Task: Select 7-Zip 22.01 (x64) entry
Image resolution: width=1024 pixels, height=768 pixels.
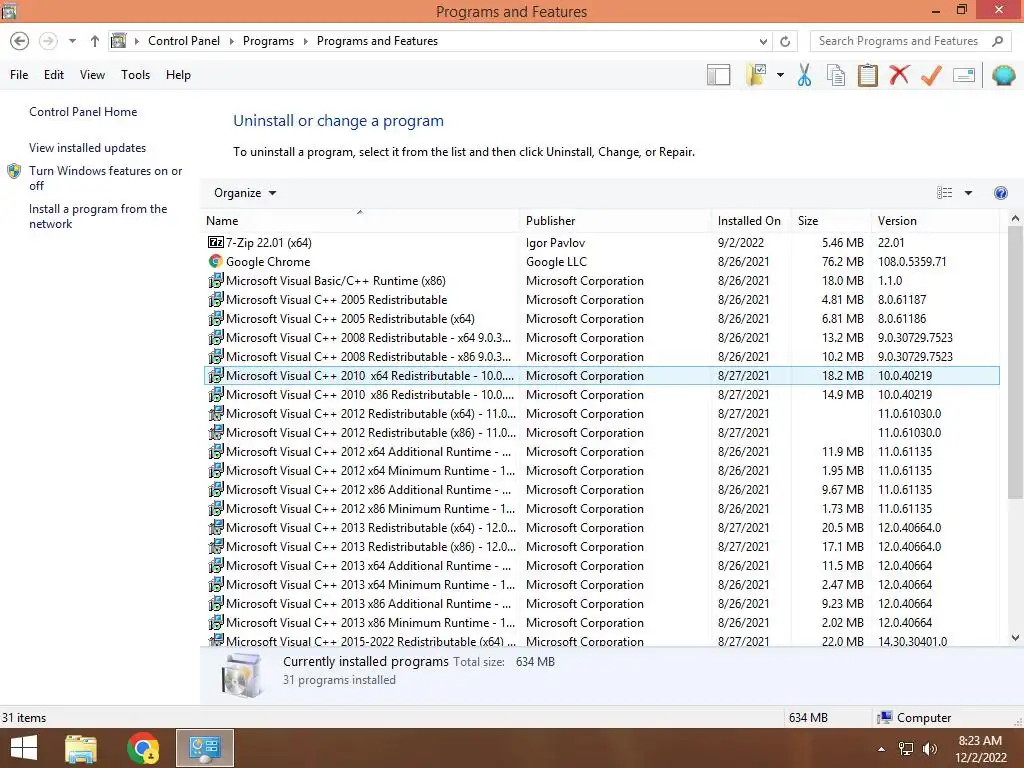Action: (x=602, y=243)
